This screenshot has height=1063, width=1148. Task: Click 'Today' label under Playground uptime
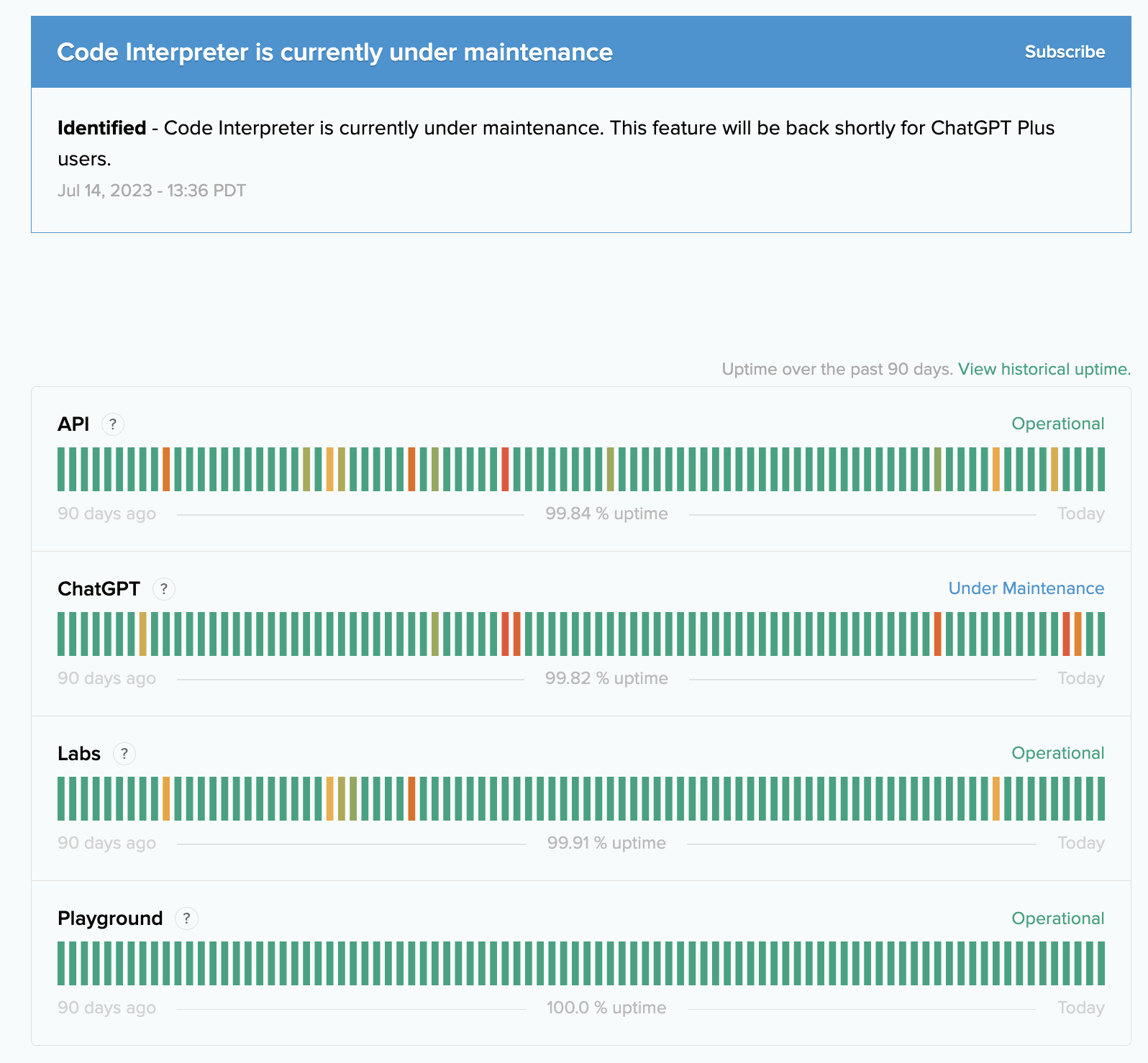coord(1081,1008)
